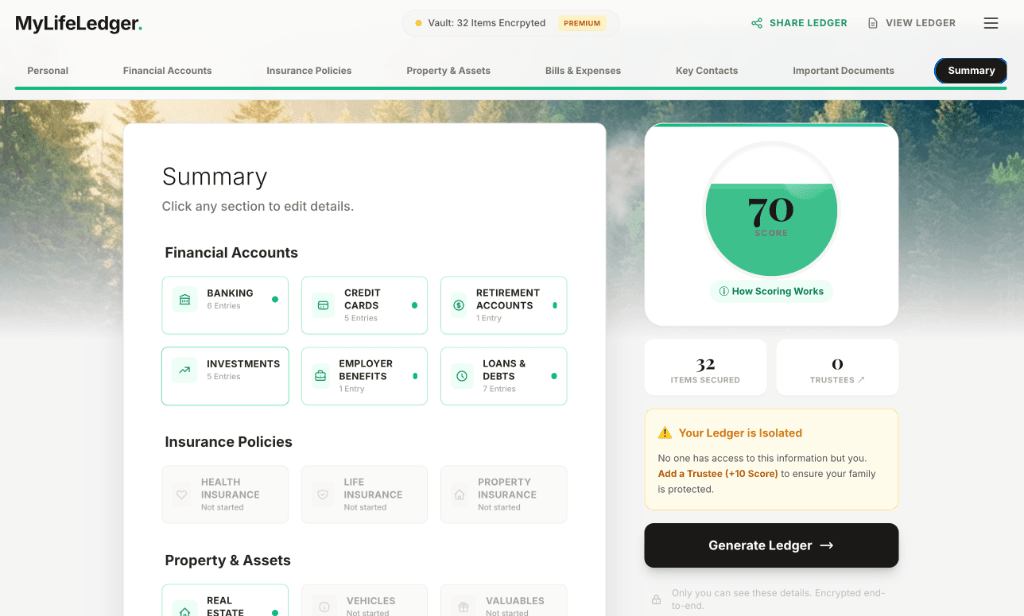The image size is (1024, 616).
Task: Open the hamburger menu
Action: (991, 22)
